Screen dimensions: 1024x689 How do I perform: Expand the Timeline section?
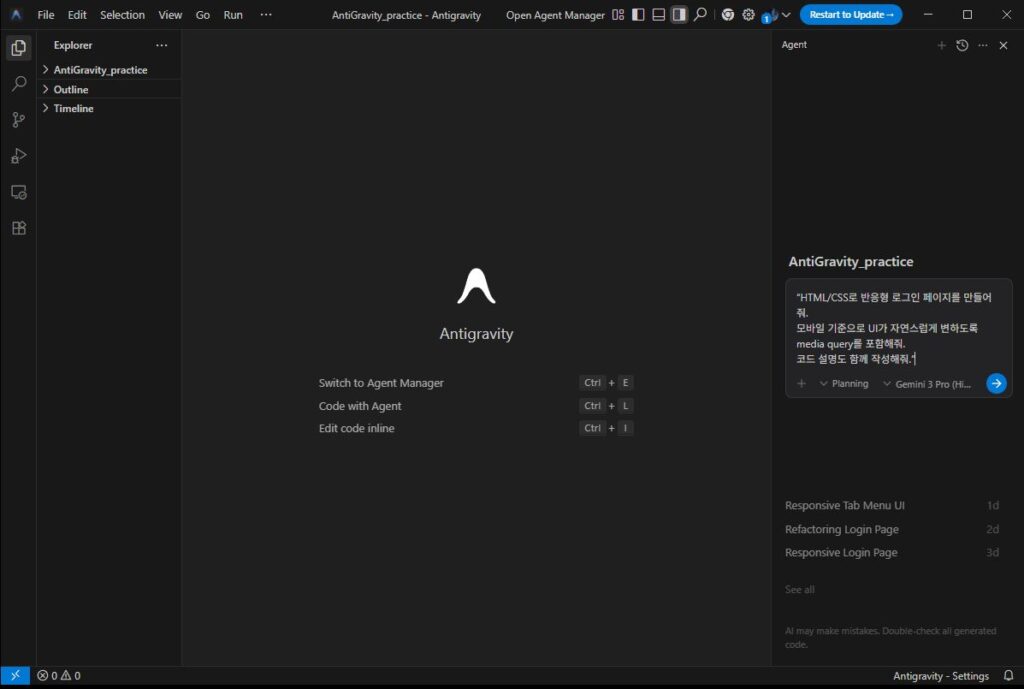click(x=73, y=108)
